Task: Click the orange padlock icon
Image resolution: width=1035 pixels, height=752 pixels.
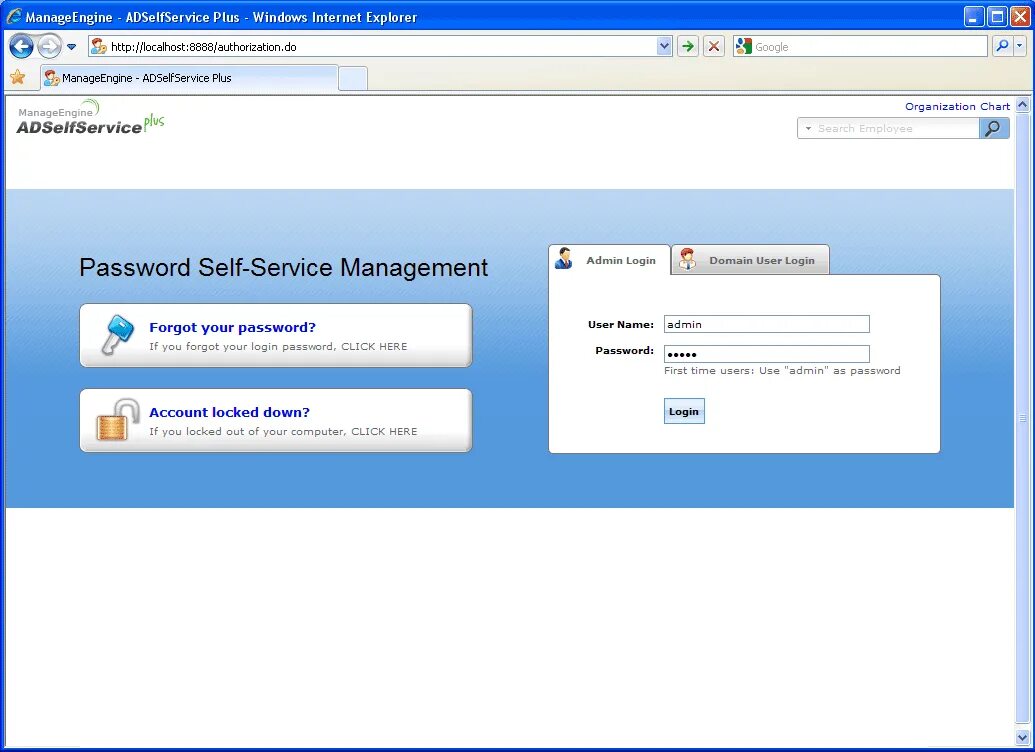Action: pos(117,420)
